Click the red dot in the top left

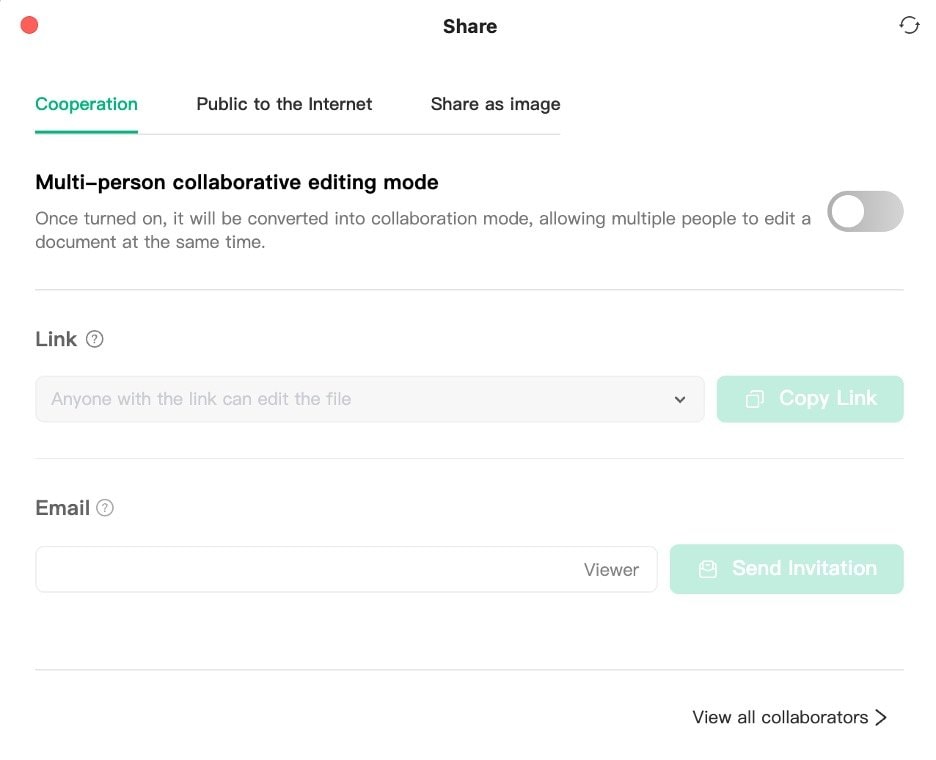pos(29,24)
